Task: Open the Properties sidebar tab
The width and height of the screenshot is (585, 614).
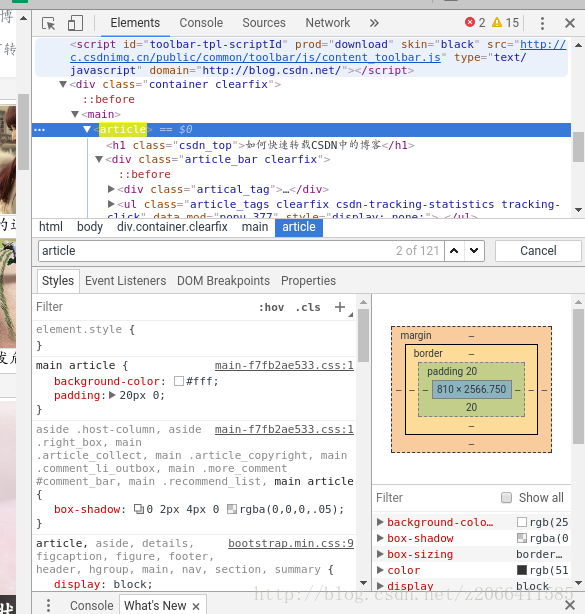Action: pos(308,281)
